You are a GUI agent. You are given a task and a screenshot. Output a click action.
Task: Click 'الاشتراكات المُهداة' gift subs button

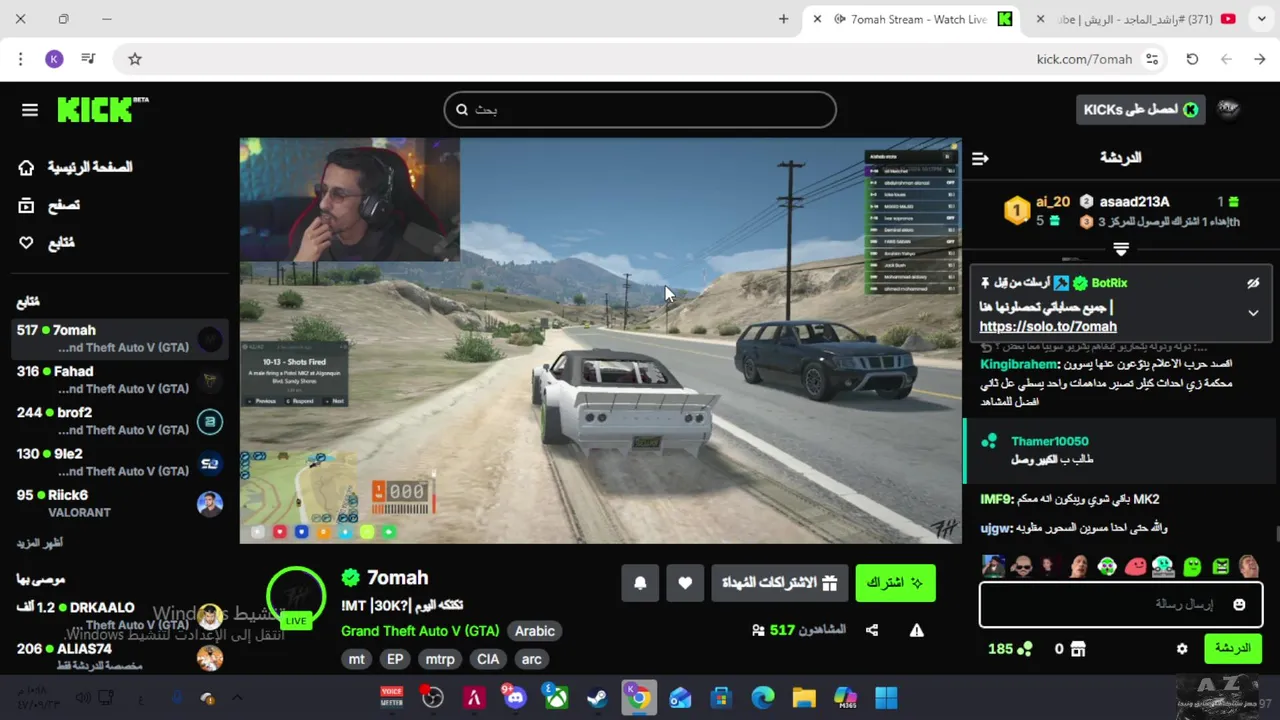[780, 583]
